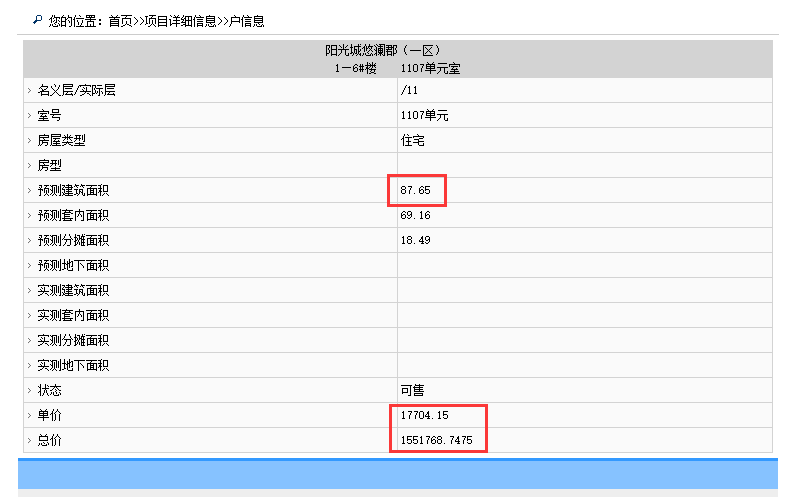Click the arrow bullet before 房屋类型
This screenshot has height=497, width=793.
[x=29, y=141]
